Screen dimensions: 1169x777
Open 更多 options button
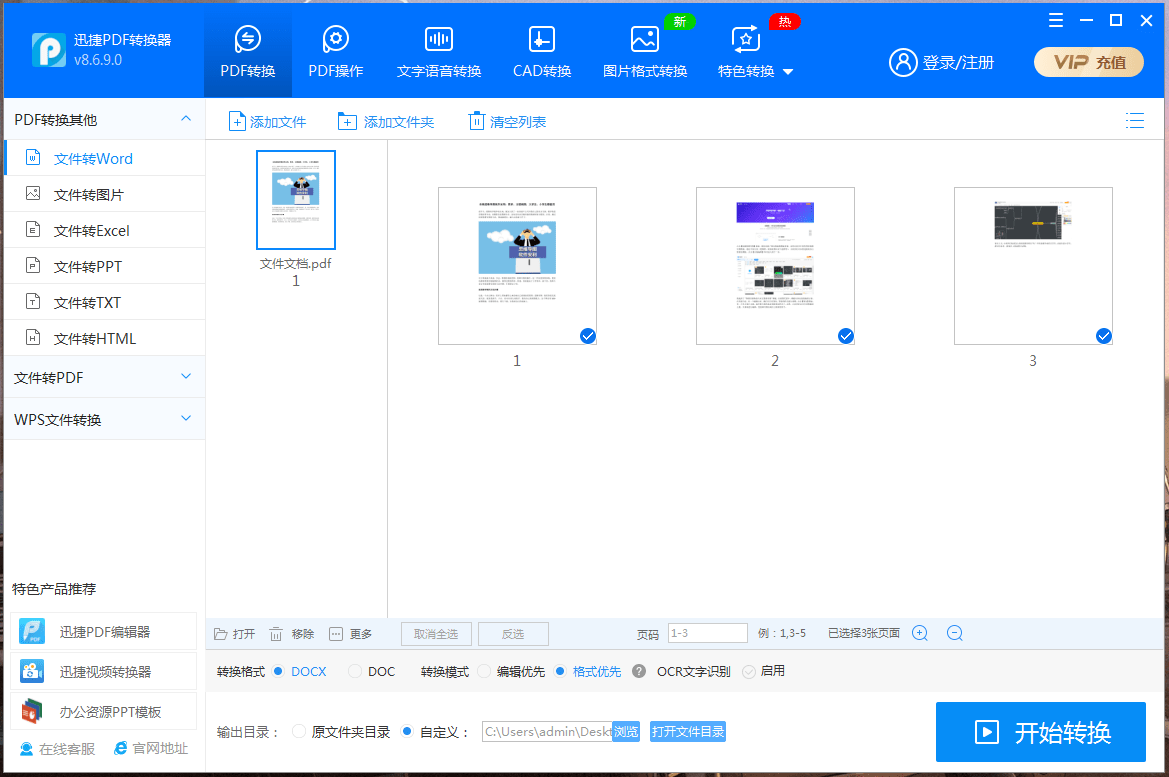pyautogui.click(x=350, y=634)
